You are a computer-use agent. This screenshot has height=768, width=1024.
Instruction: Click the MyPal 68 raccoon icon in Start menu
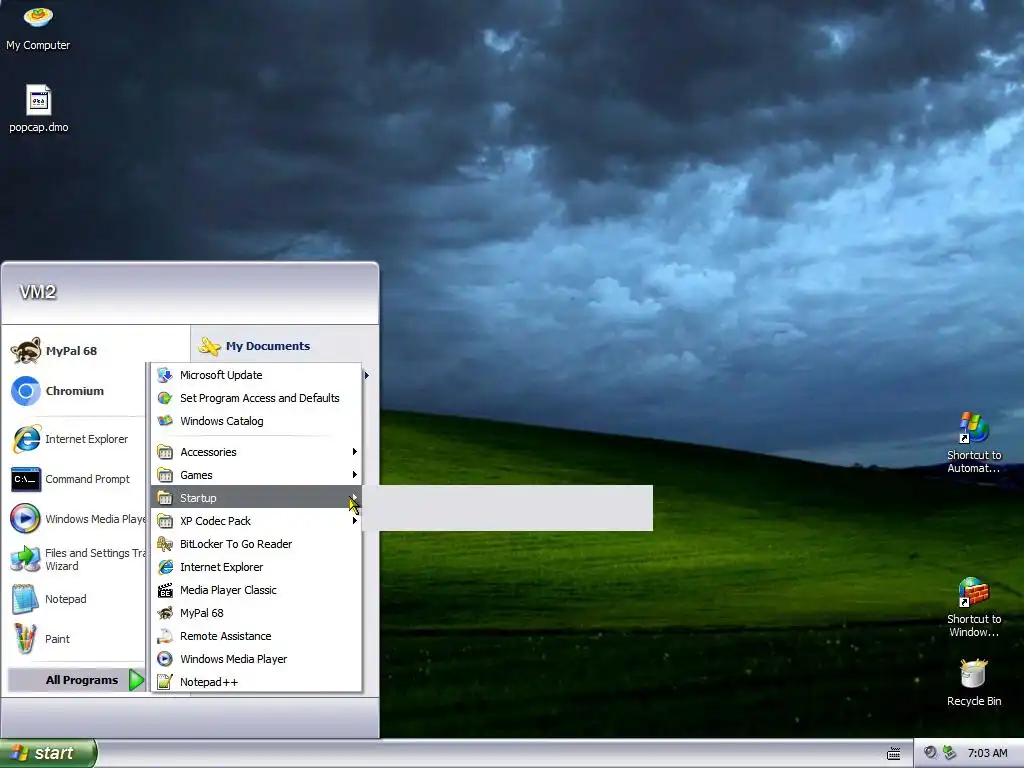(x=26, y=351)
